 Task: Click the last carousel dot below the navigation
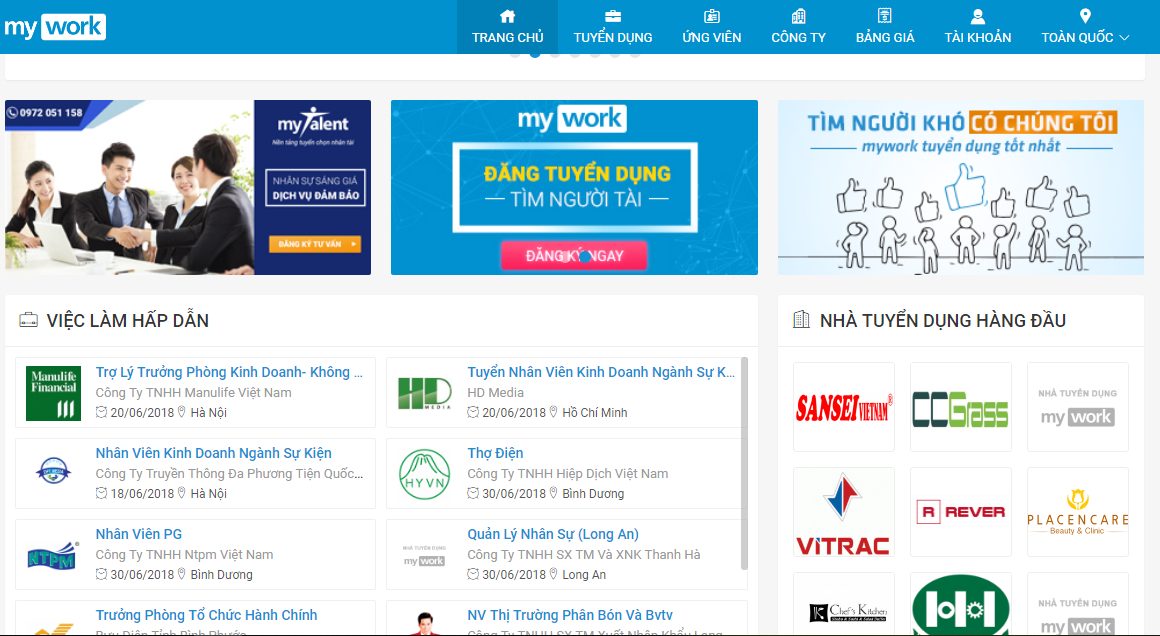pos(634,54)
